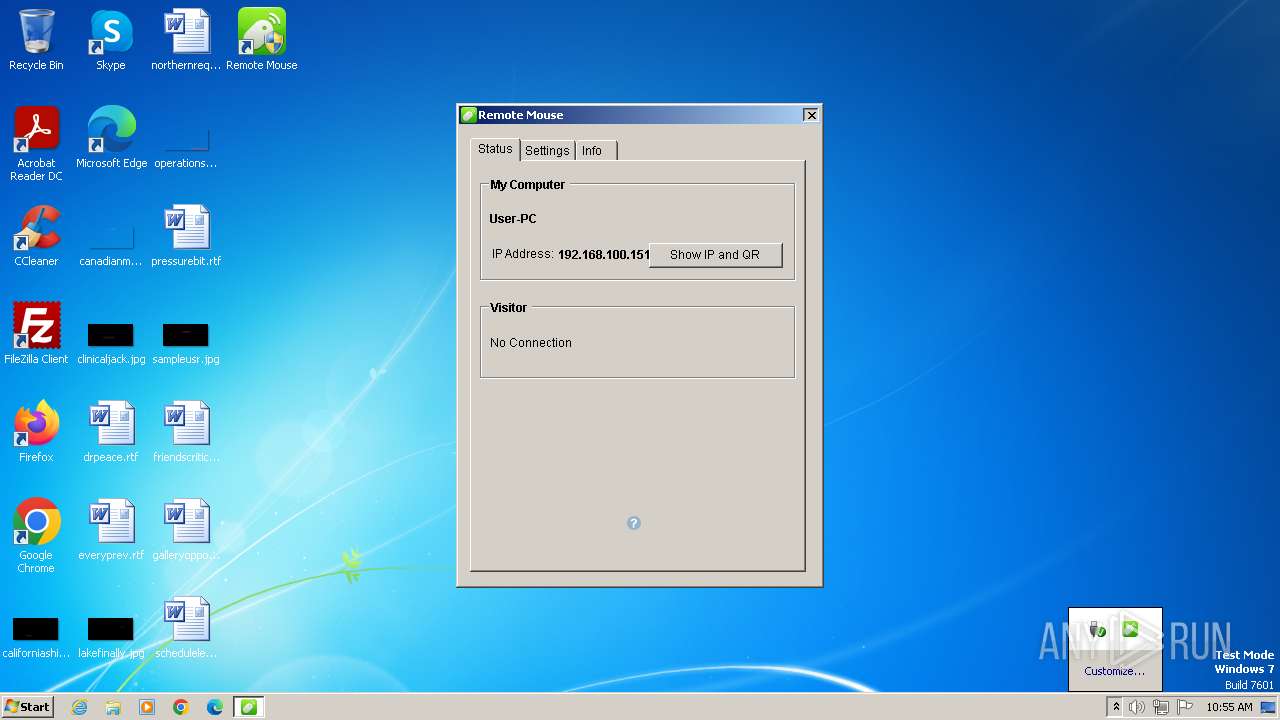Select the northernreq document icon

[186, 40]
